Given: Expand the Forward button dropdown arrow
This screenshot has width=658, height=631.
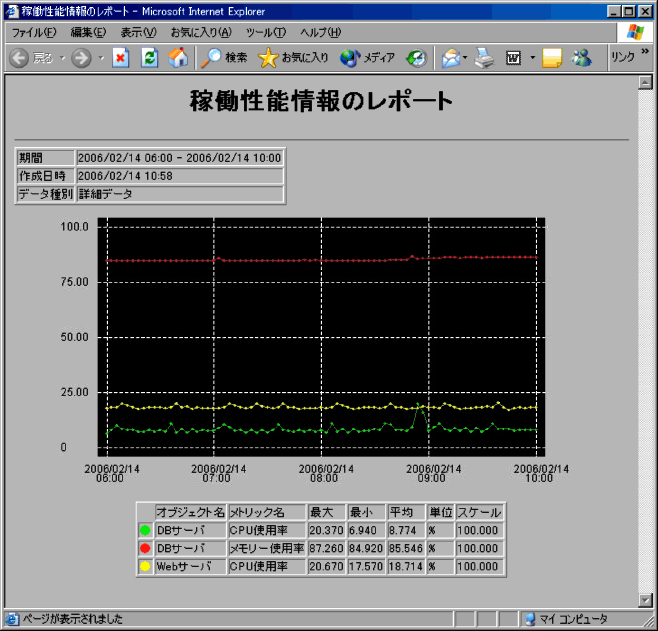Looking at the screenshot, I should (x=101, y=58).
